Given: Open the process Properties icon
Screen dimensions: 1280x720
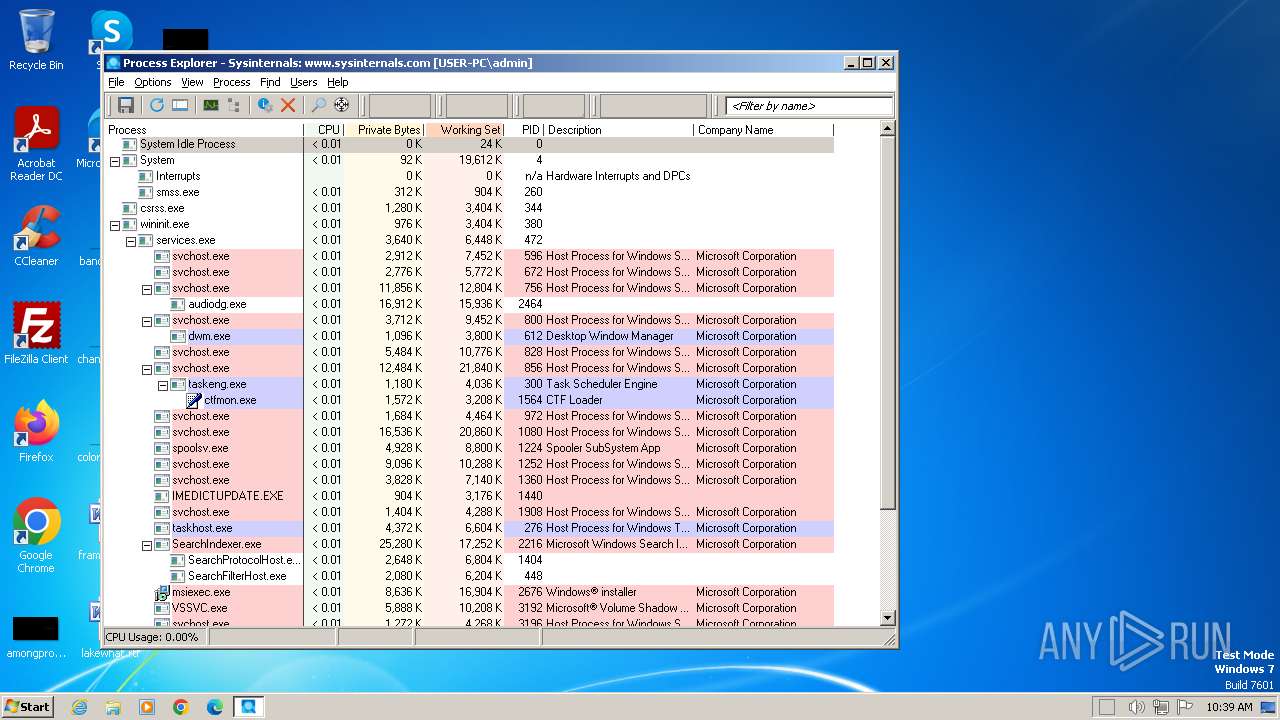Looking at the screenshot, I should pyautogui.click(x=265, y=105).
